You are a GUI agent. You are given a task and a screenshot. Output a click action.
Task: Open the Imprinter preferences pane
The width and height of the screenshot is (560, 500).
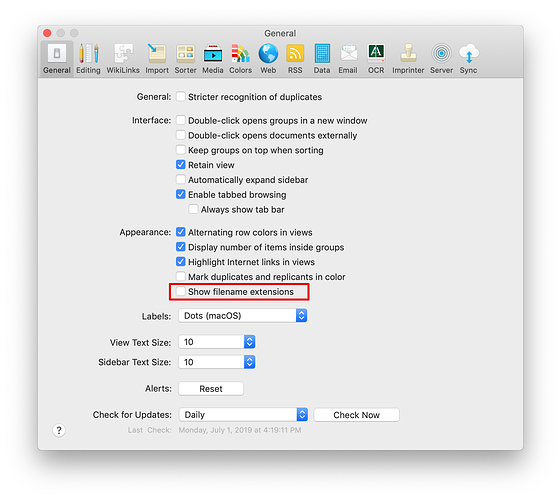click(408, 59)
